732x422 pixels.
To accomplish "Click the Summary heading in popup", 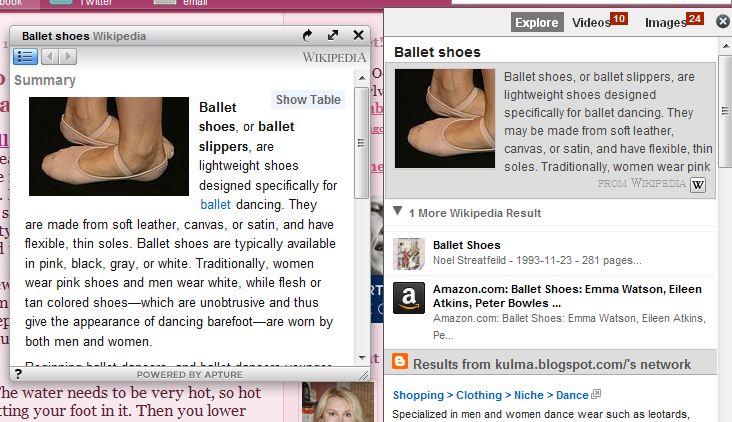I will click(45, 80).
